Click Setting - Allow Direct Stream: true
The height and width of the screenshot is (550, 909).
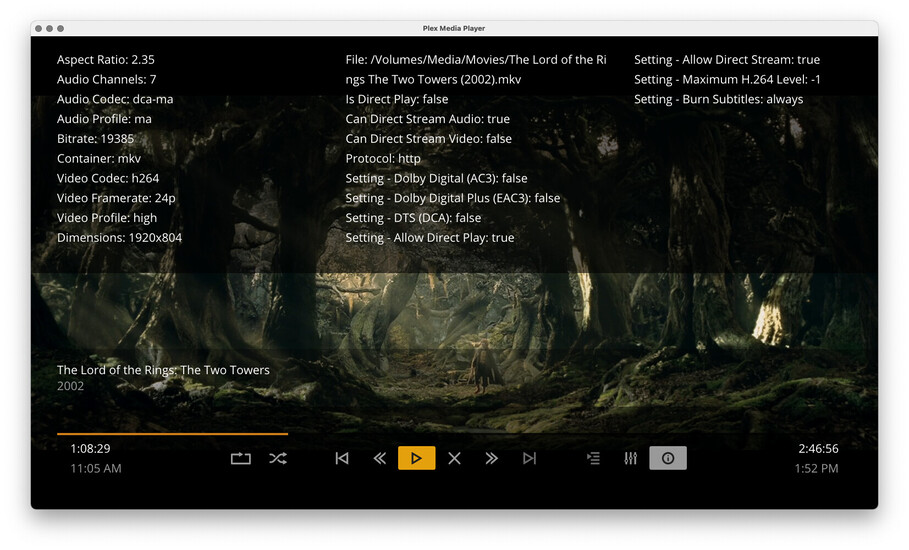click(x=727, y=60)
